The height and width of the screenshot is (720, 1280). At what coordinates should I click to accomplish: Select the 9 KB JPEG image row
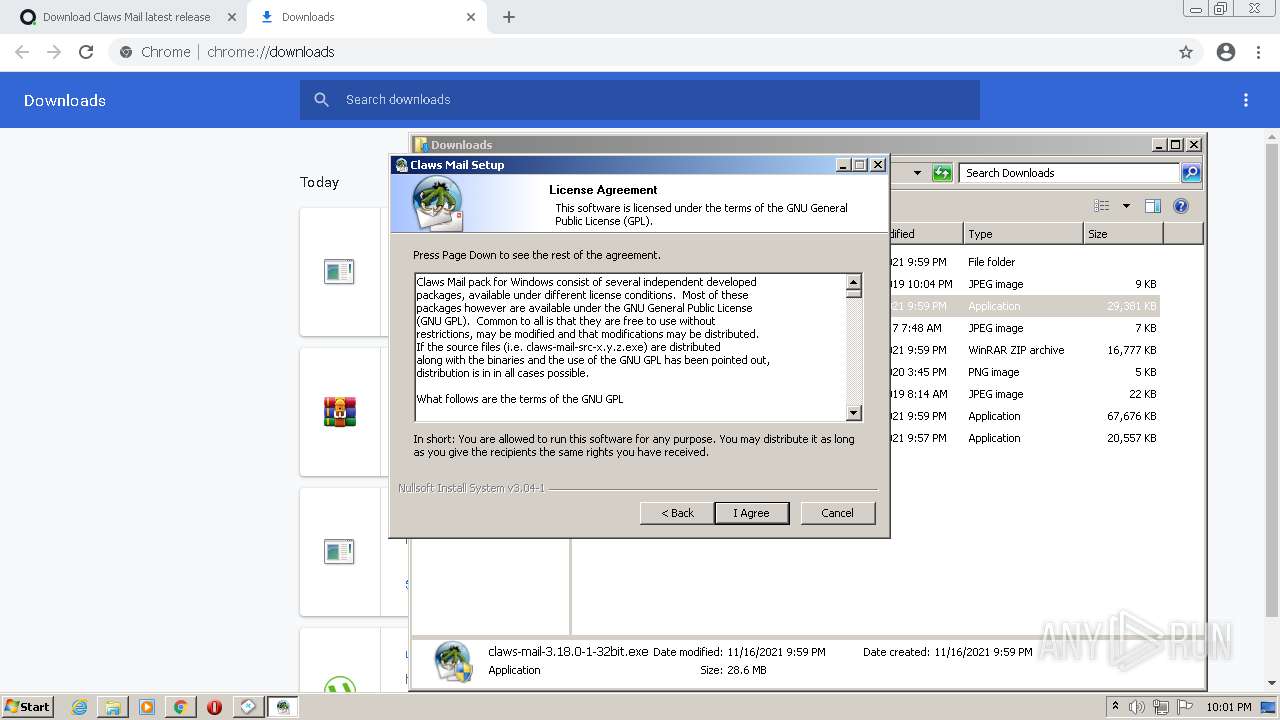point(1024,284)
